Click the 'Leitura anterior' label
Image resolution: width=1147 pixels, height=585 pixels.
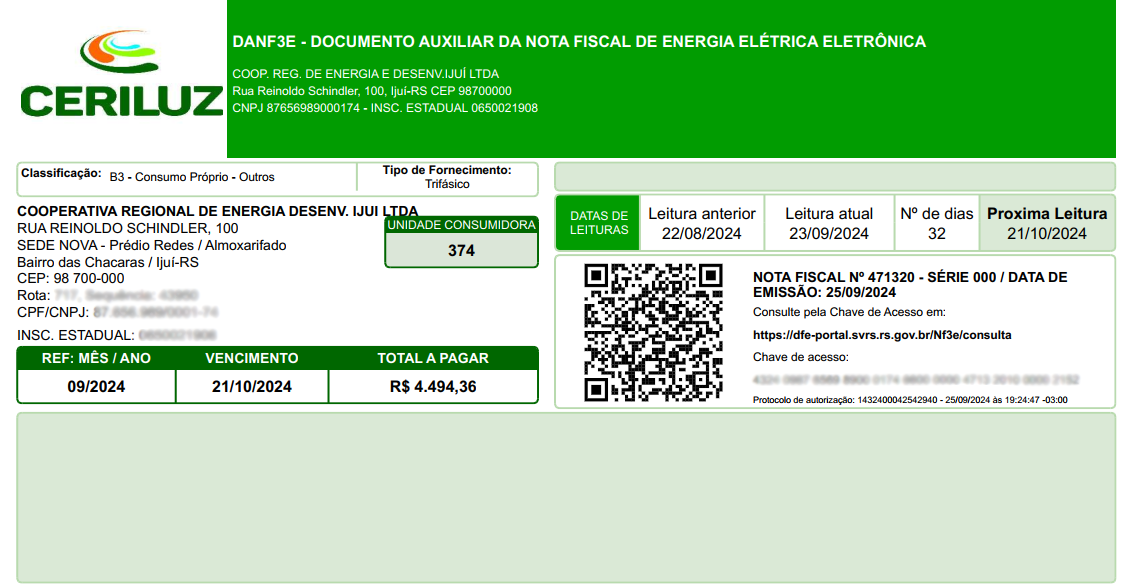click(702, 214)
